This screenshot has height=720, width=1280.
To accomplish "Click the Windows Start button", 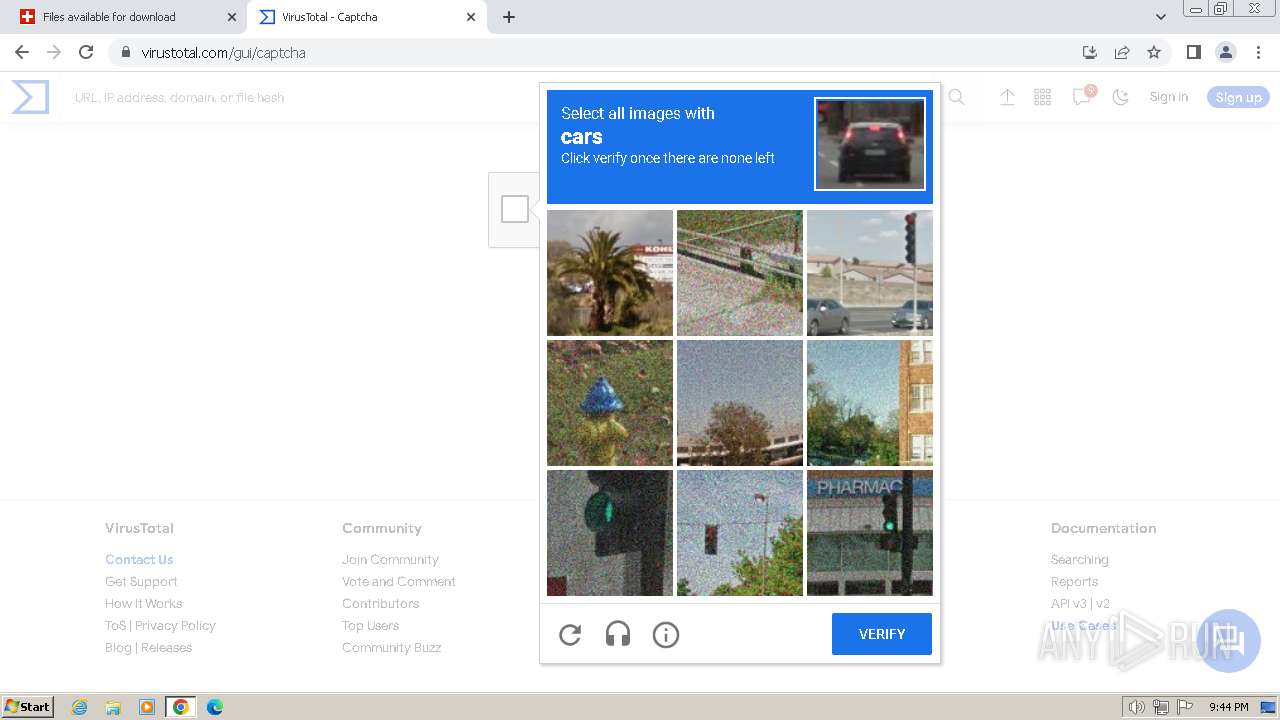I will click(28, 706).
